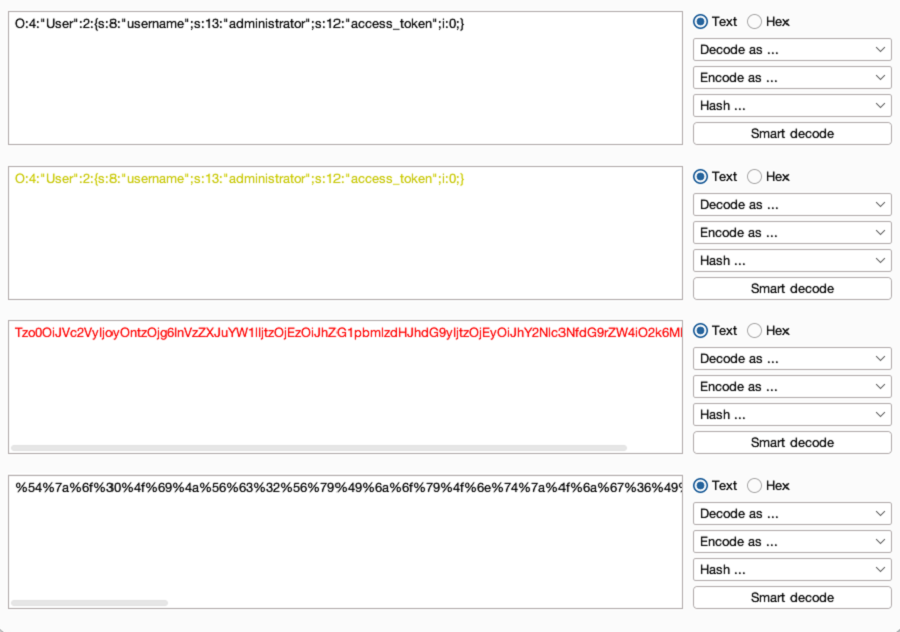Switch the fourth panel to Hex mode
The width and height of the screenshot is (900, 632).
click(752, 485)
